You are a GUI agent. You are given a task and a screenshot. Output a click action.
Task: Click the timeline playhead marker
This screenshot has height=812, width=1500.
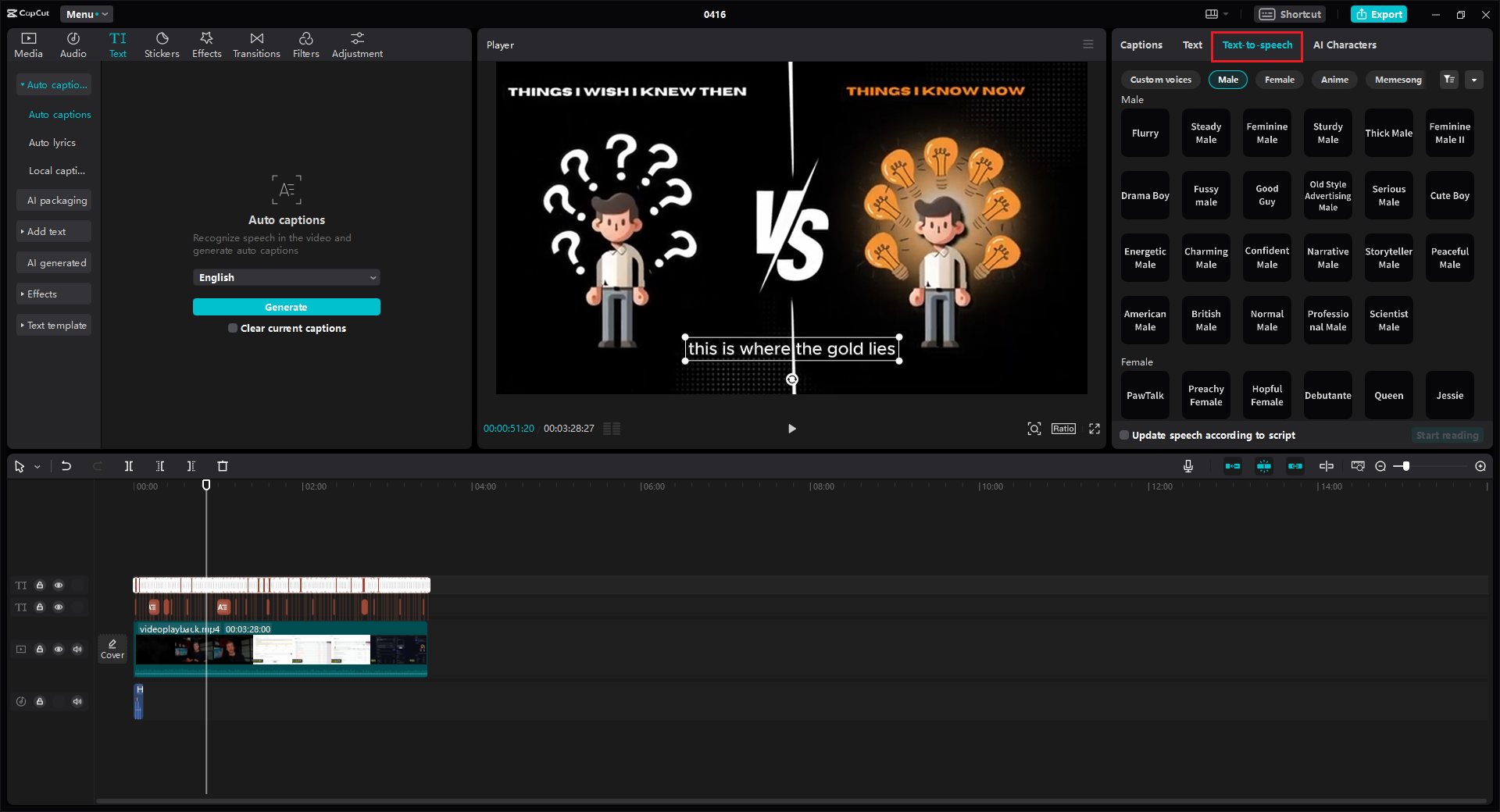(206, 485)
